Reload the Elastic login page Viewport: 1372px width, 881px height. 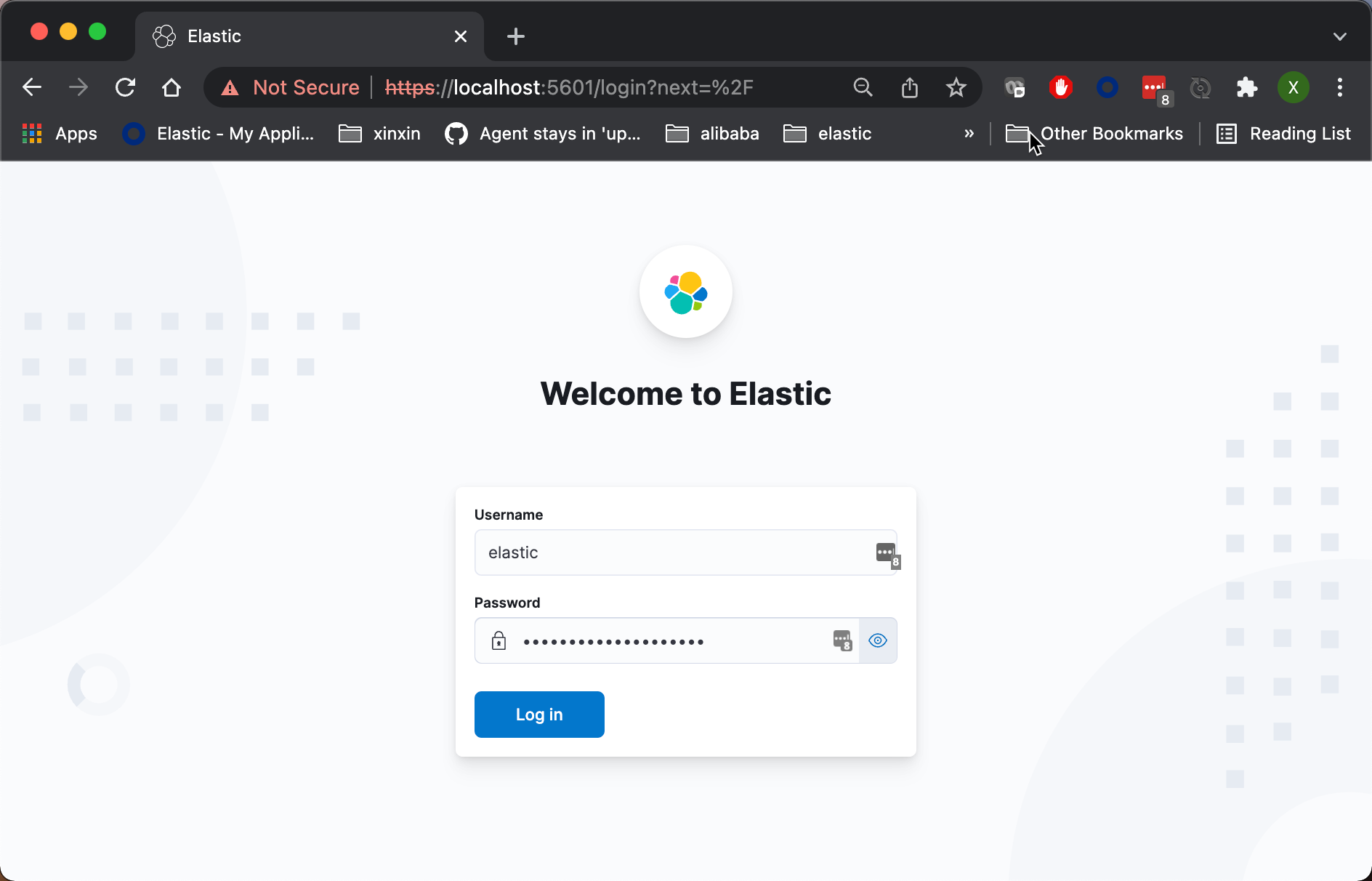pyautogui.click(x=125, y=87)
